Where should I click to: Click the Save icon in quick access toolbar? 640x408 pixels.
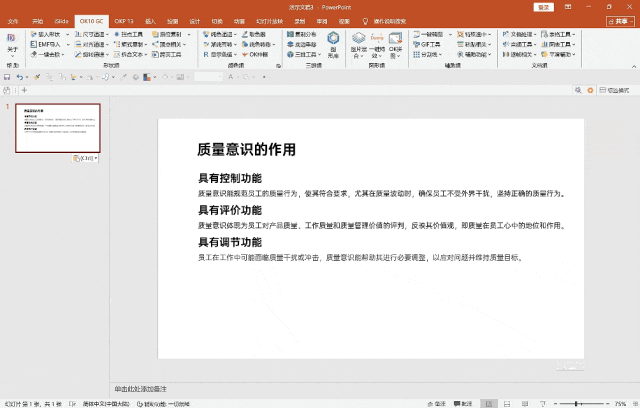pyautogui.click(x=7, y=77)
